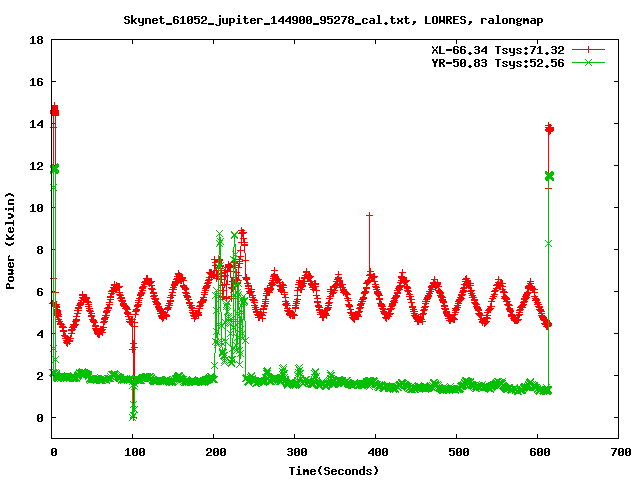
Task: Click the 300 tick label on x-axis
Action: (x=295, y=451)
